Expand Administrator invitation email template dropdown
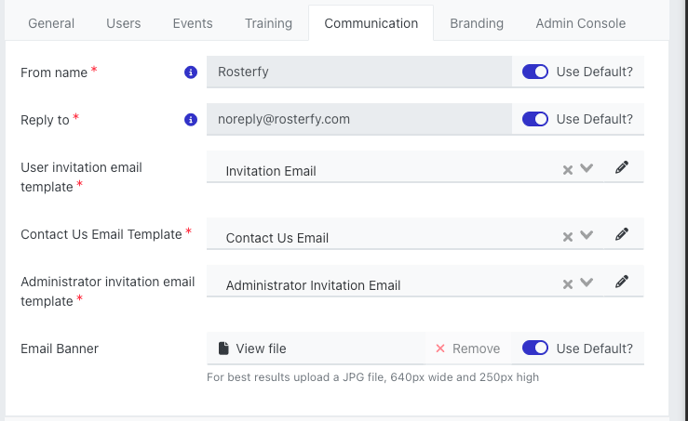The image size is (688, 421). 587,283
